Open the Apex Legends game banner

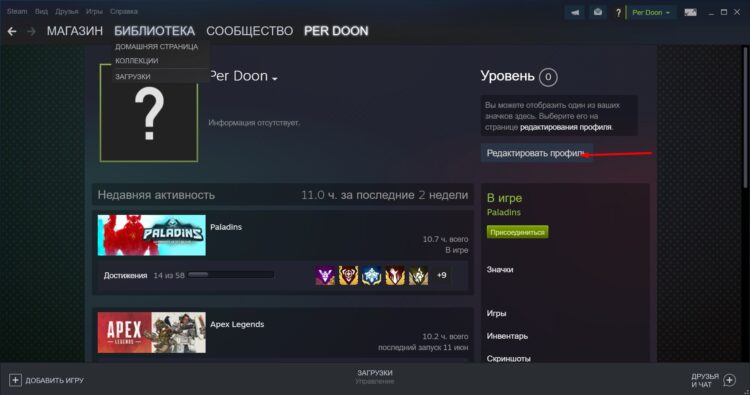click(152, 332)
